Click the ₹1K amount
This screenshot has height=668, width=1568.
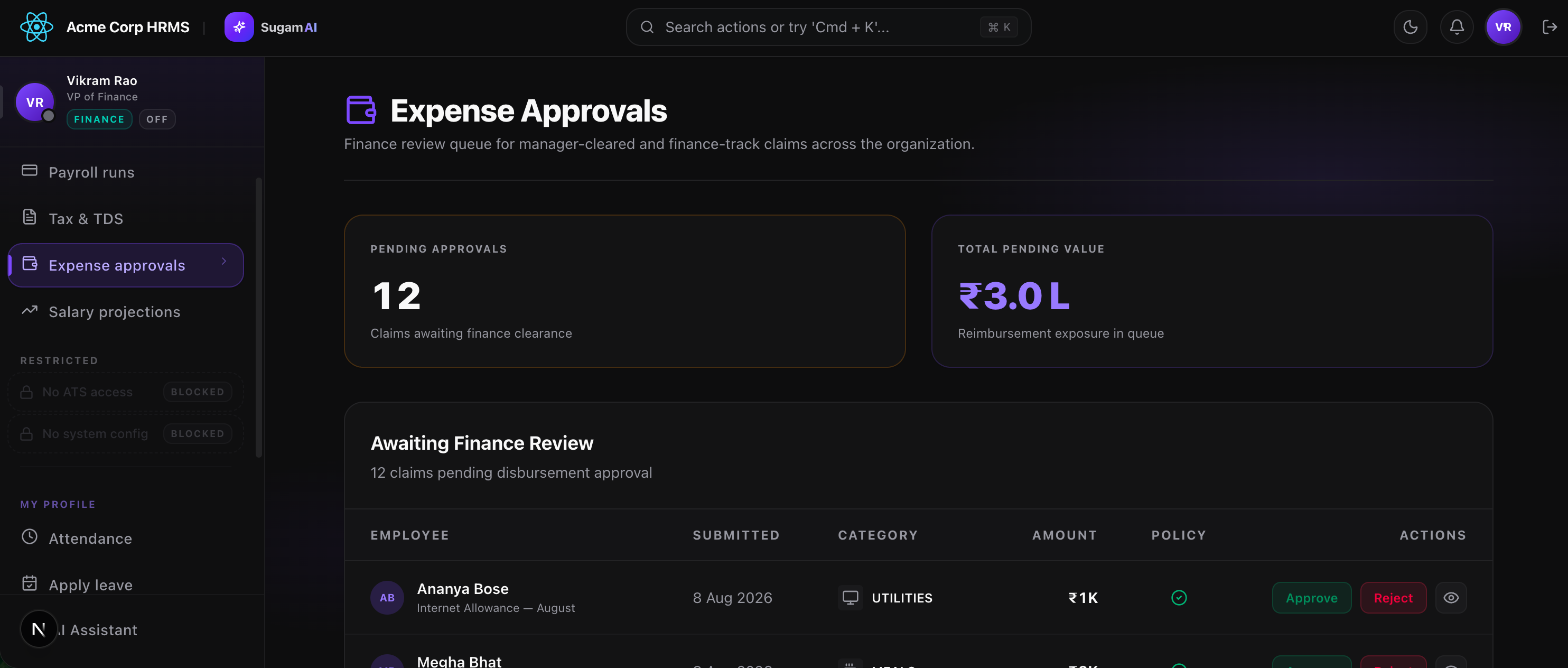pyautogui.click(x=1083, y=598)
